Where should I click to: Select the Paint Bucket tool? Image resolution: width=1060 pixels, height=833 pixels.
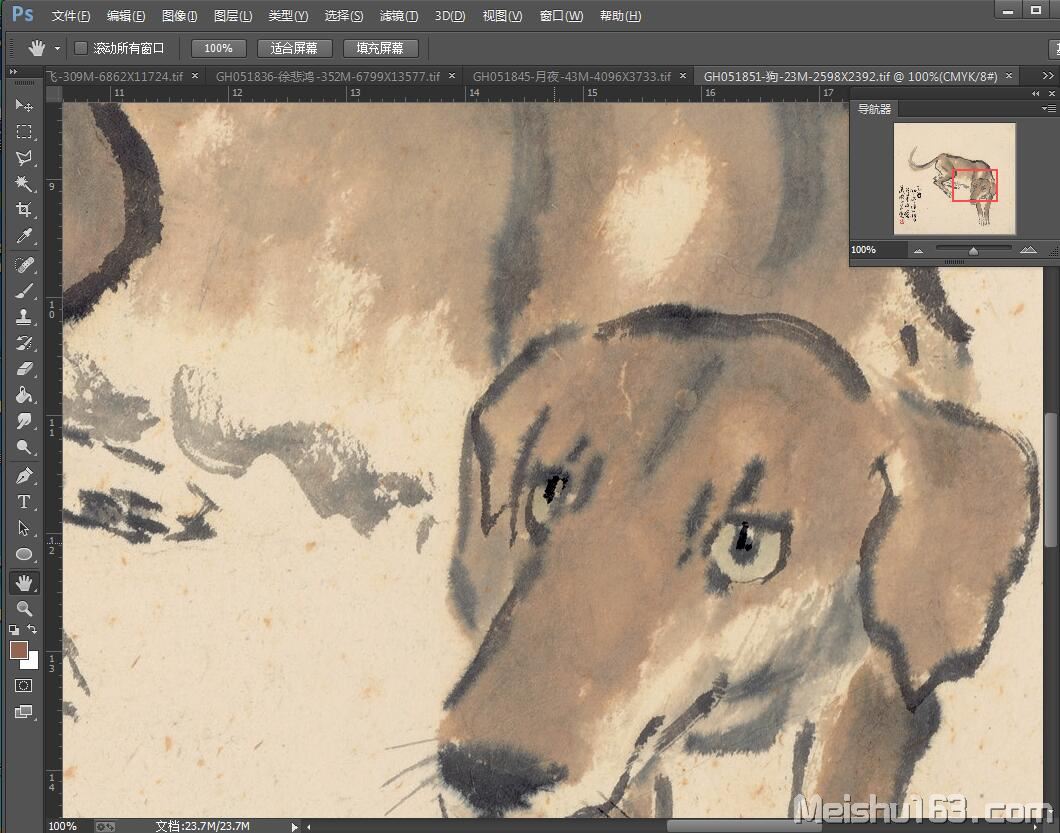(24, 395)
